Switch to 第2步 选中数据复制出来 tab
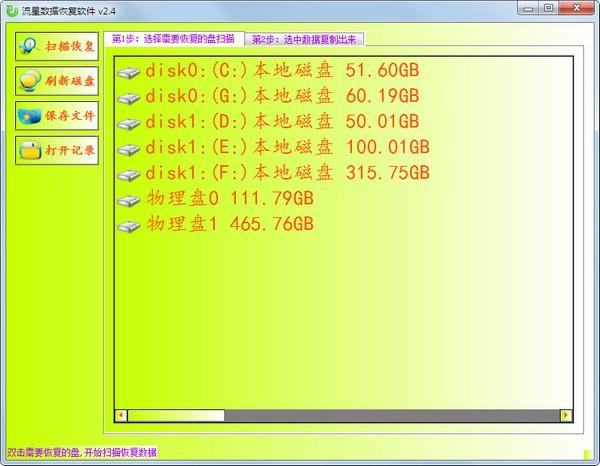Screen dimensions: 600x466 click(x=304, y=39)
